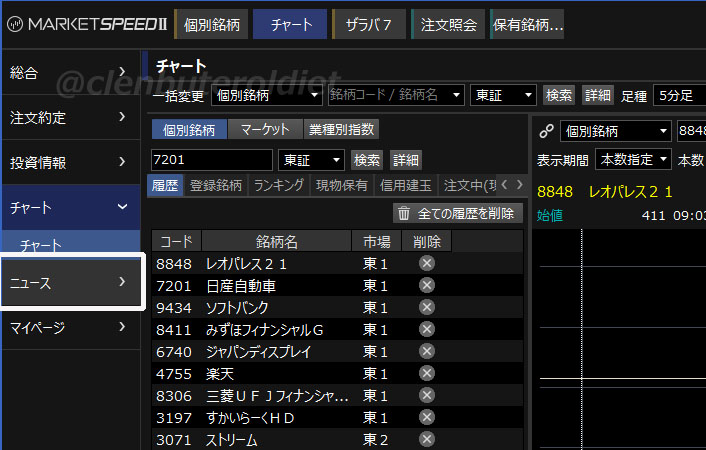Click the 7201 stock code input field
This screenshot has width=706, height=450.
coord(212,160)
